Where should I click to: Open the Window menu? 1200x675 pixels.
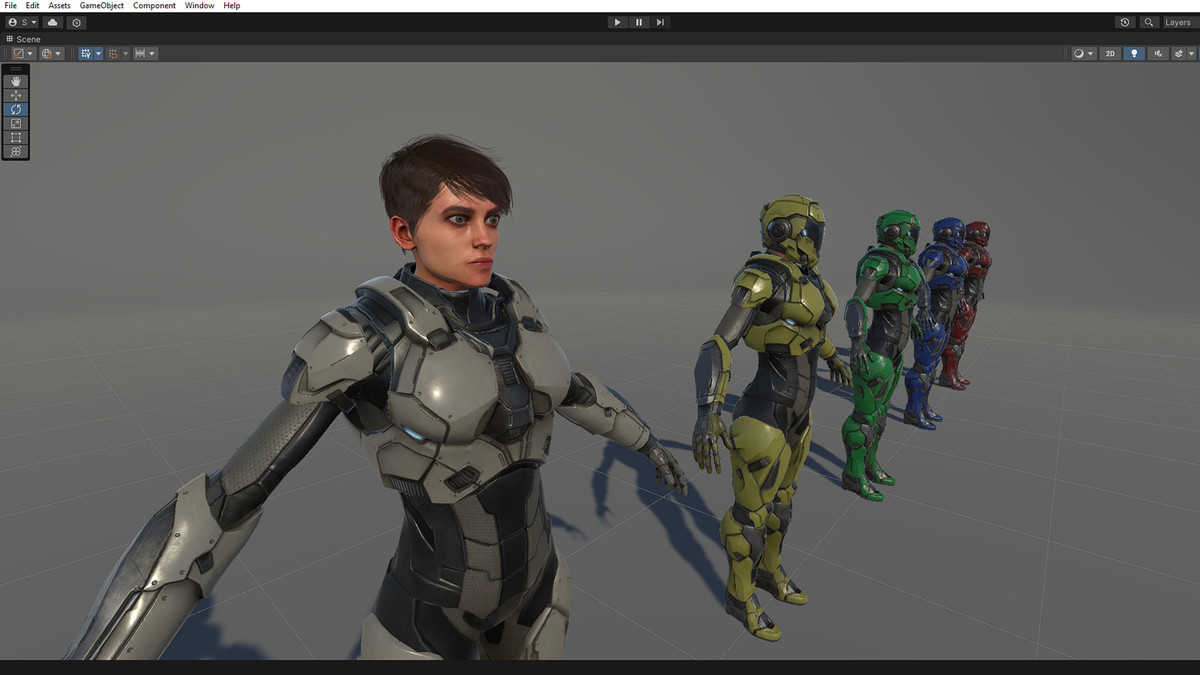200,6
